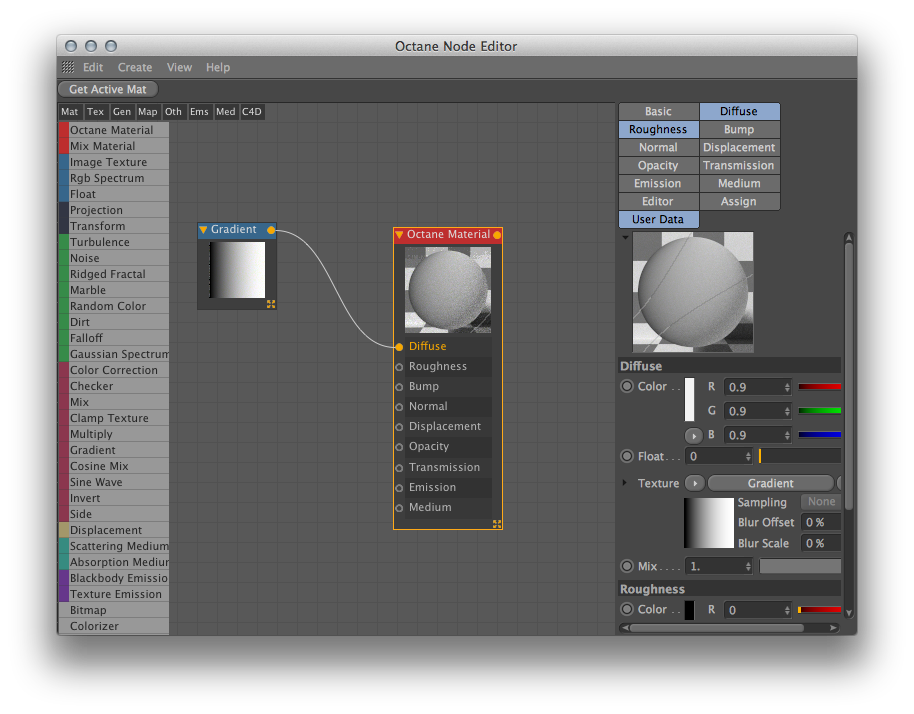The image size is (914, 714).
Task: Select the User Data tab button
Action: point(658,220)
